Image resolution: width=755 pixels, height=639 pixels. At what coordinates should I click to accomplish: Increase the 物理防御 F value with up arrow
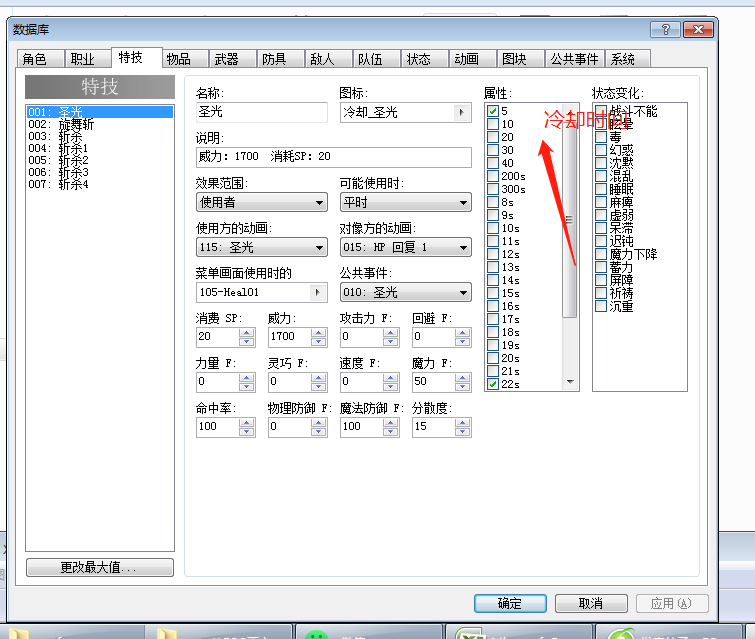pos(318,422)
